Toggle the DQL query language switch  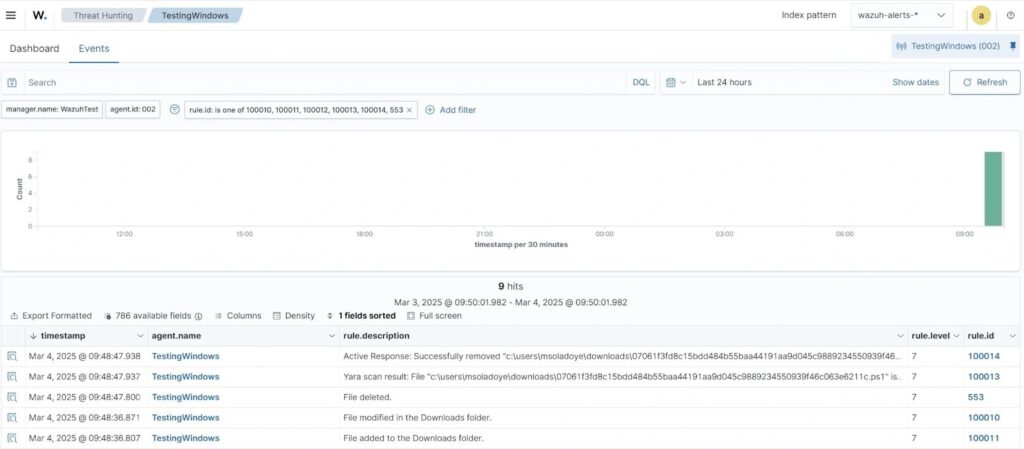coord(640,82)
